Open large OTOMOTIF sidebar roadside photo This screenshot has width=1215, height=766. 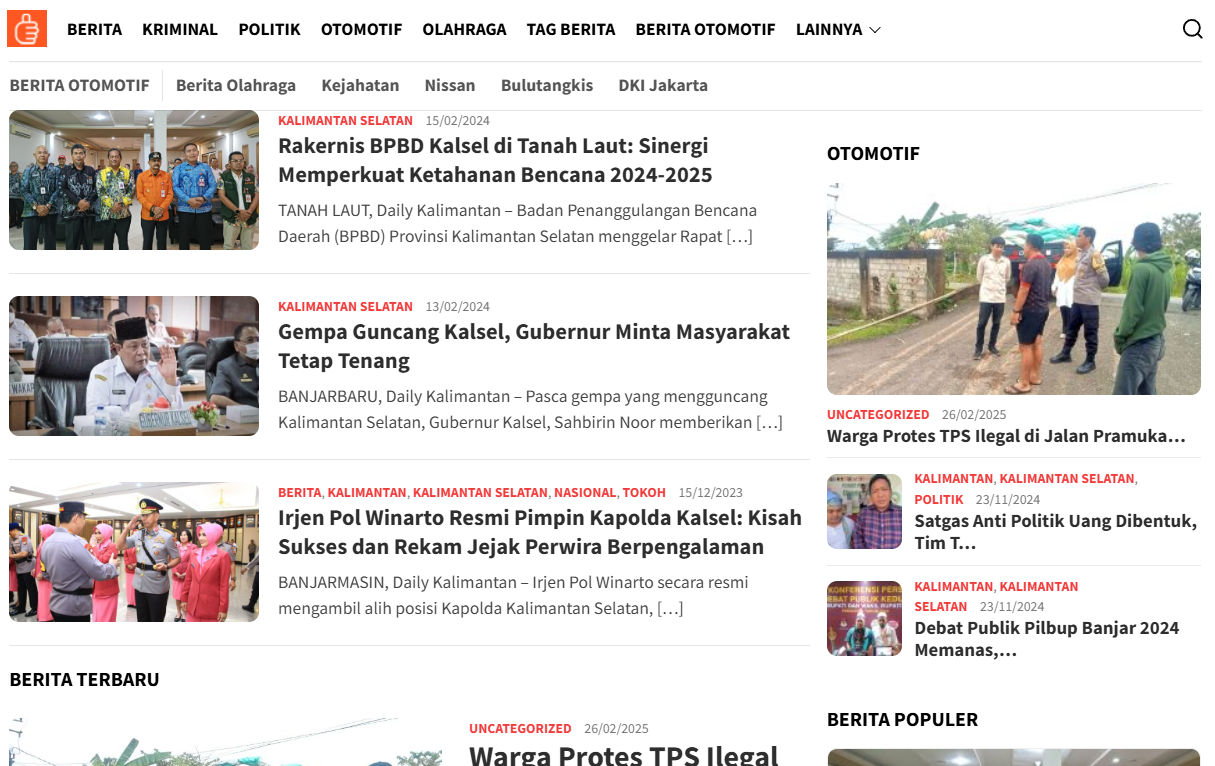click(1014, 289)
